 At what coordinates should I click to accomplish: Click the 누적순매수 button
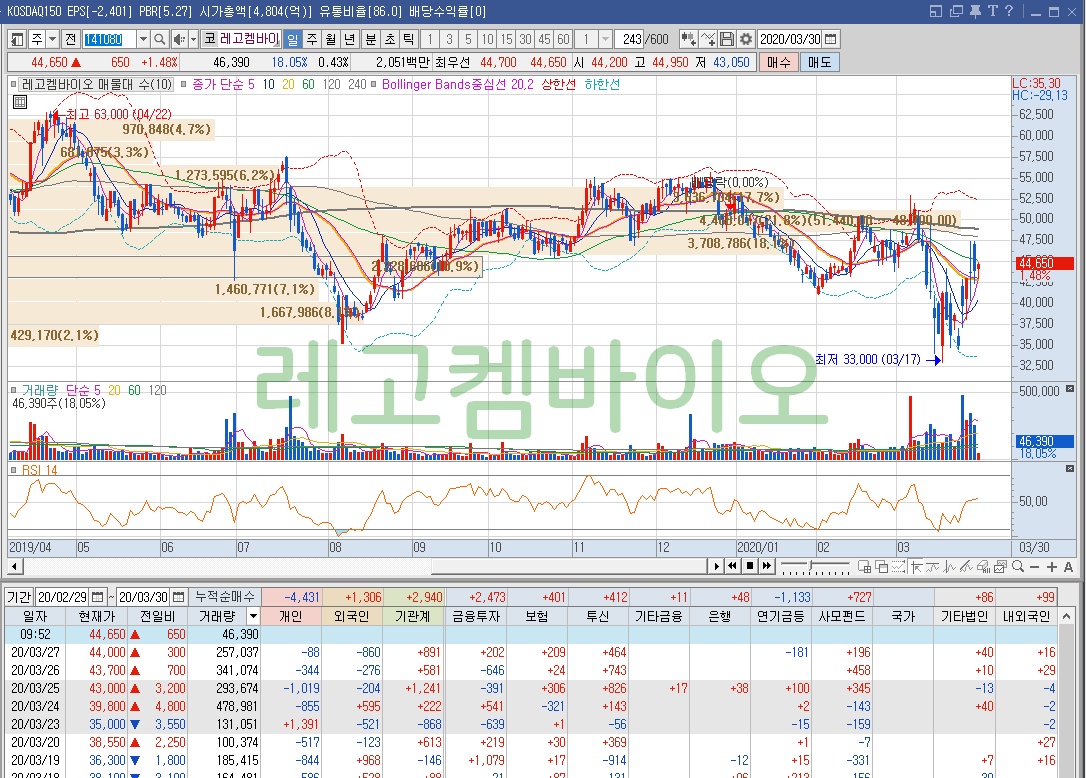225,596
